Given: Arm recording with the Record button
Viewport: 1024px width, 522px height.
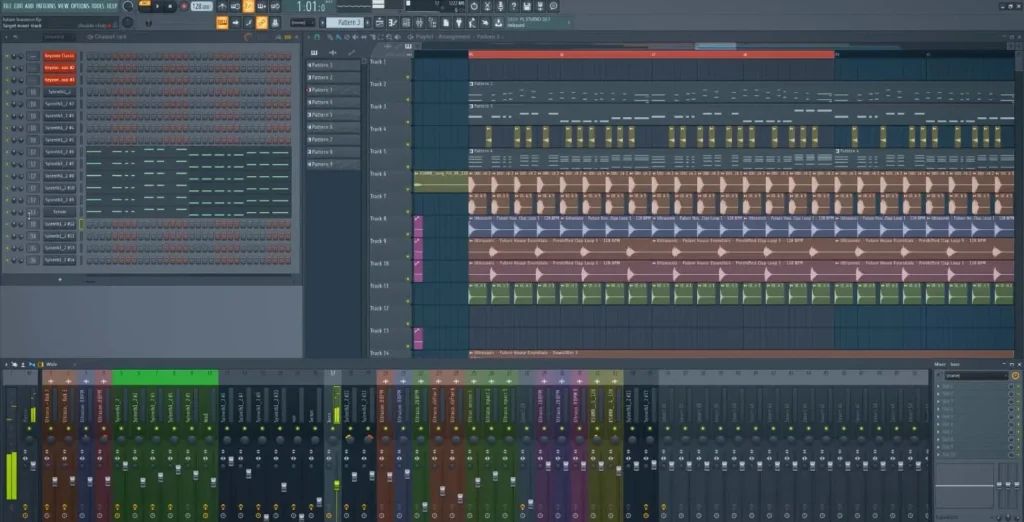Looking at the screenshot, I should click(184, 6).
